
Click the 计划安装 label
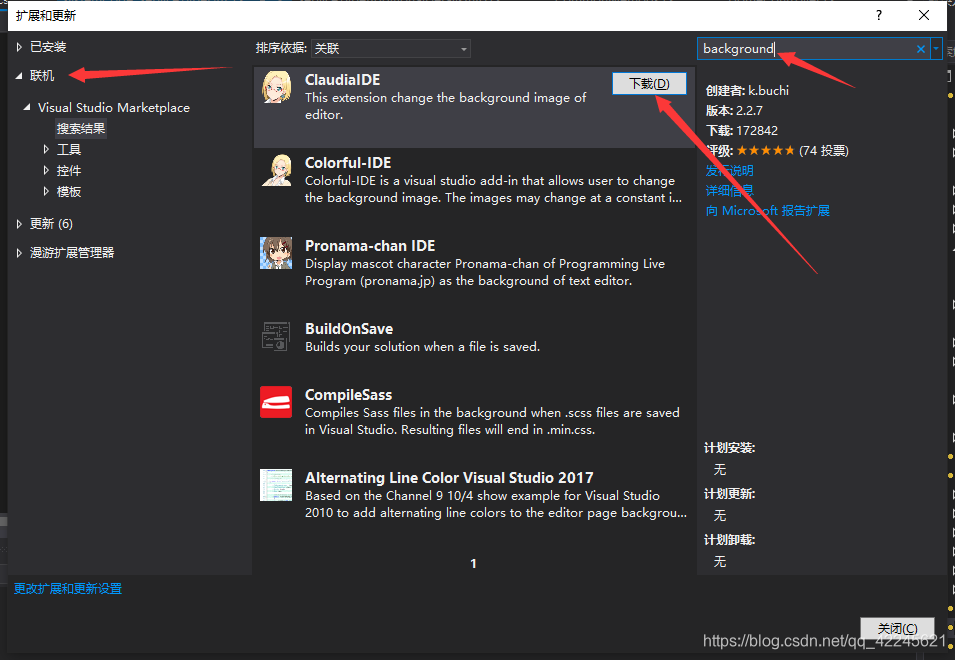point(730,448)
